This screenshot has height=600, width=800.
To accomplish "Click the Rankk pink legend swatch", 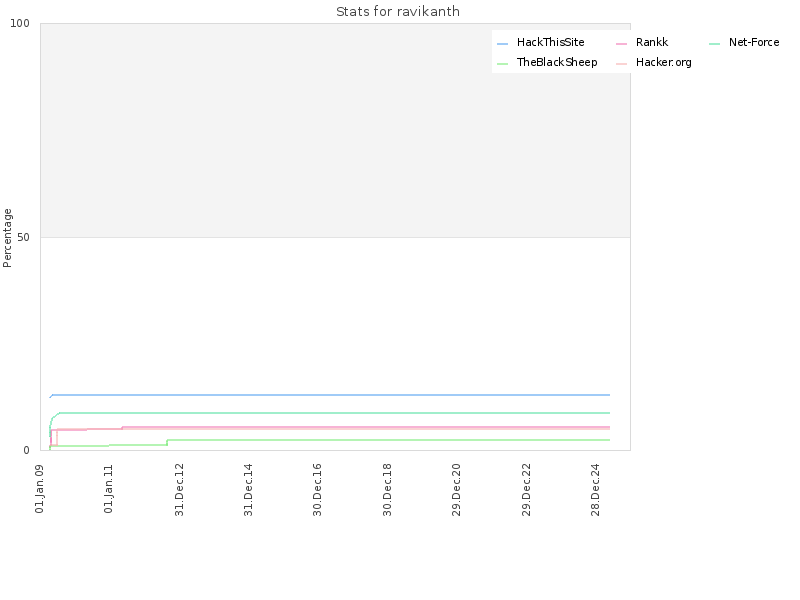I will (621, 44).
